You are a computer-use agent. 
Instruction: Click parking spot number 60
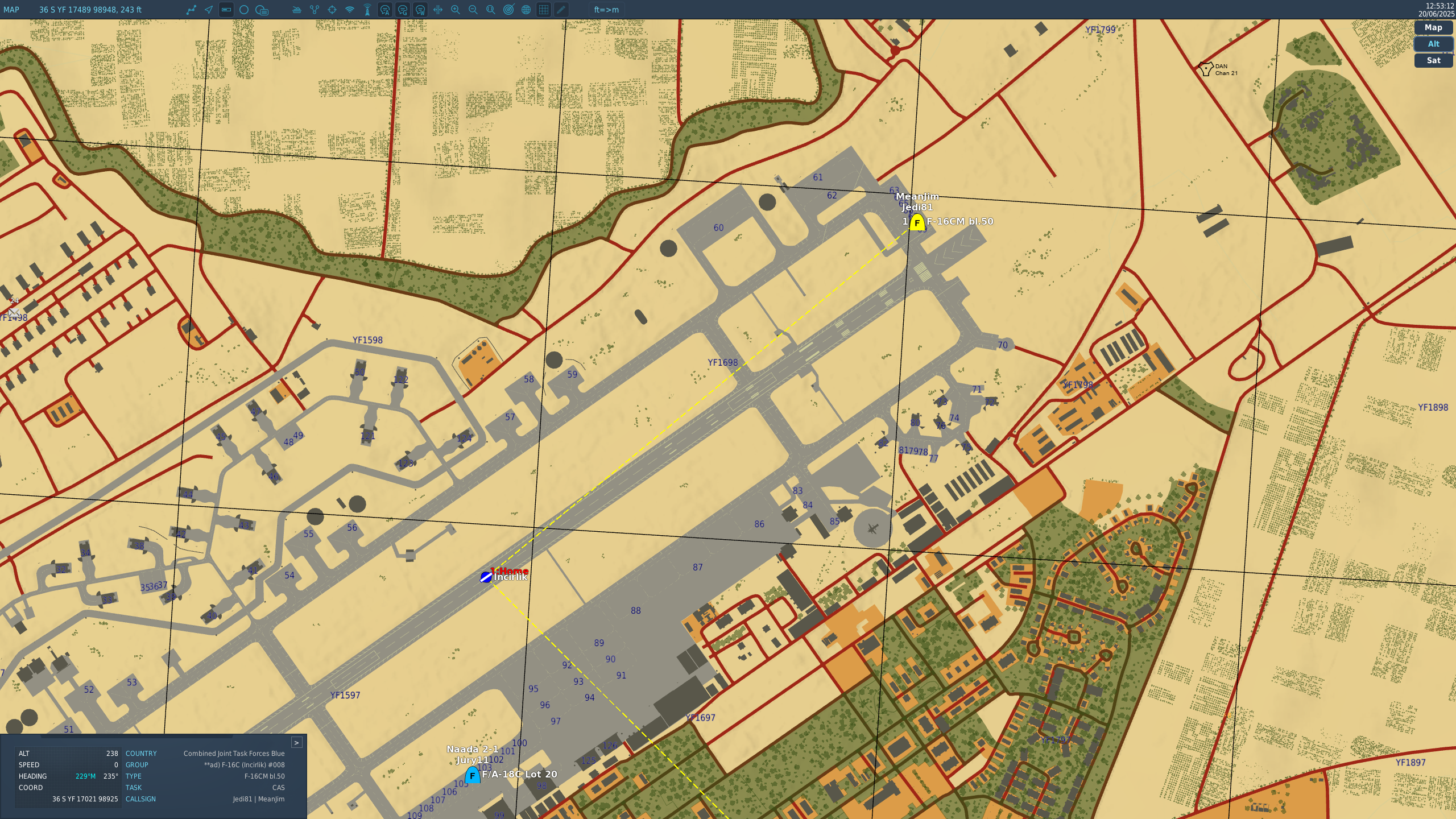pos(719,227)
